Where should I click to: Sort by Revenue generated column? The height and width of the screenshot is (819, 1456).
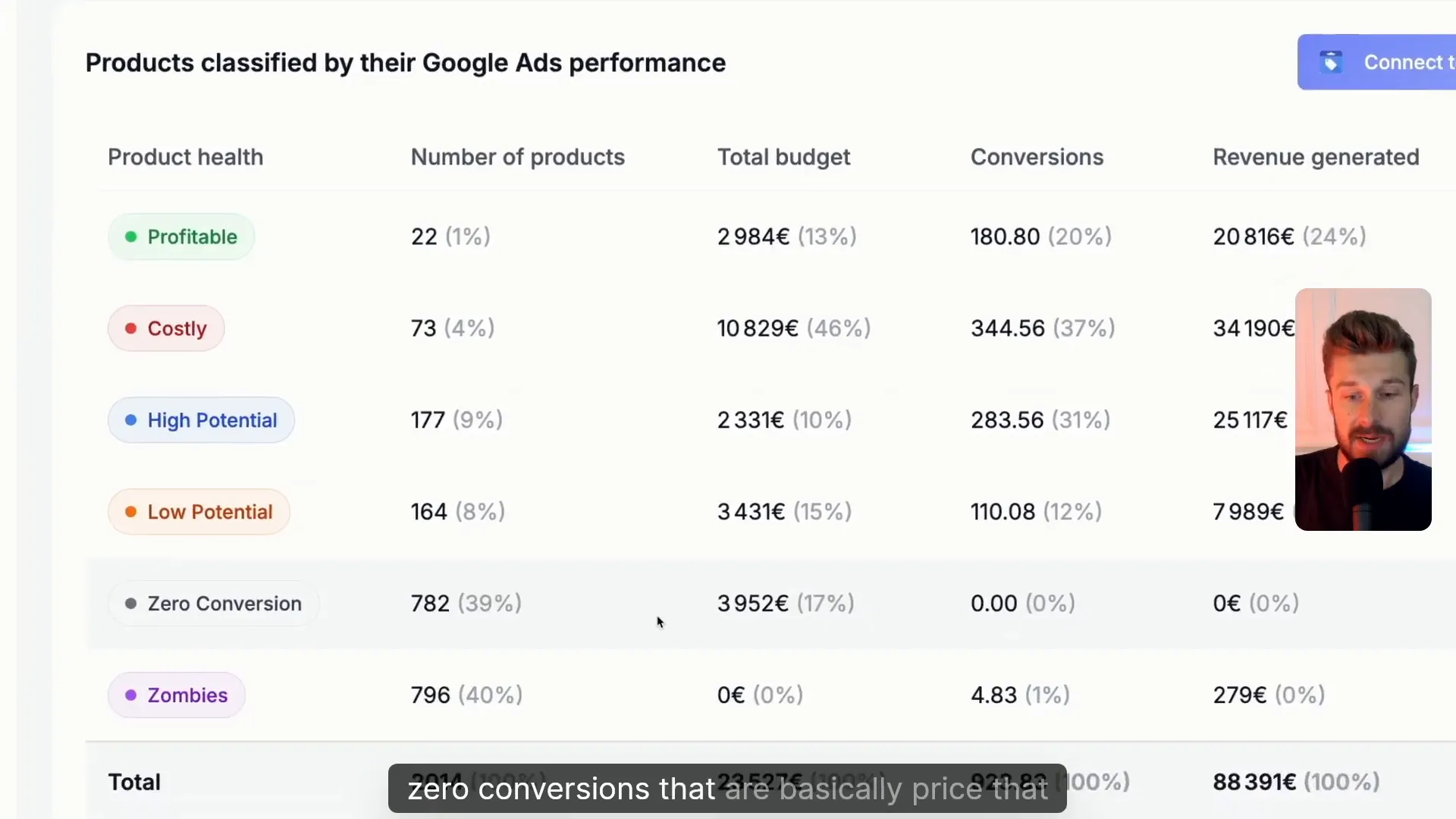tap(1316, 157)
